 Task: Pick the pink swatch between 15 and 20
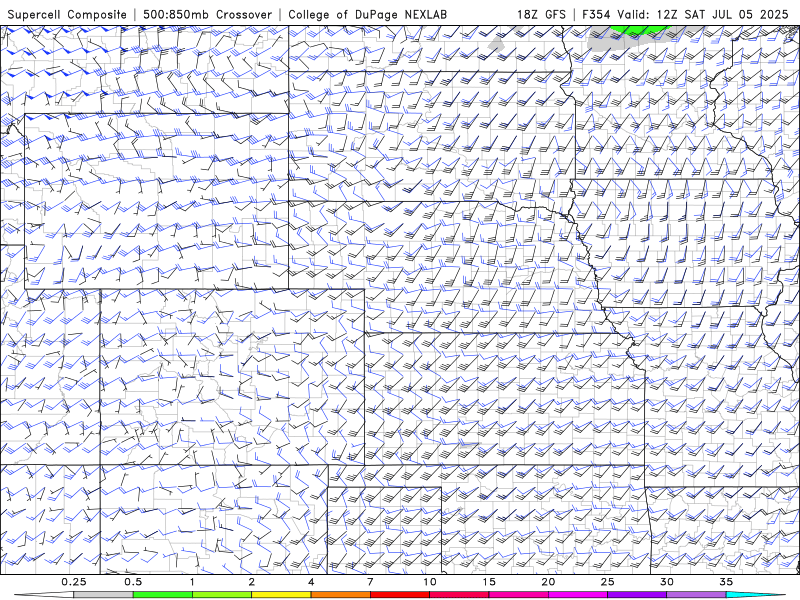tap(518, 595)
